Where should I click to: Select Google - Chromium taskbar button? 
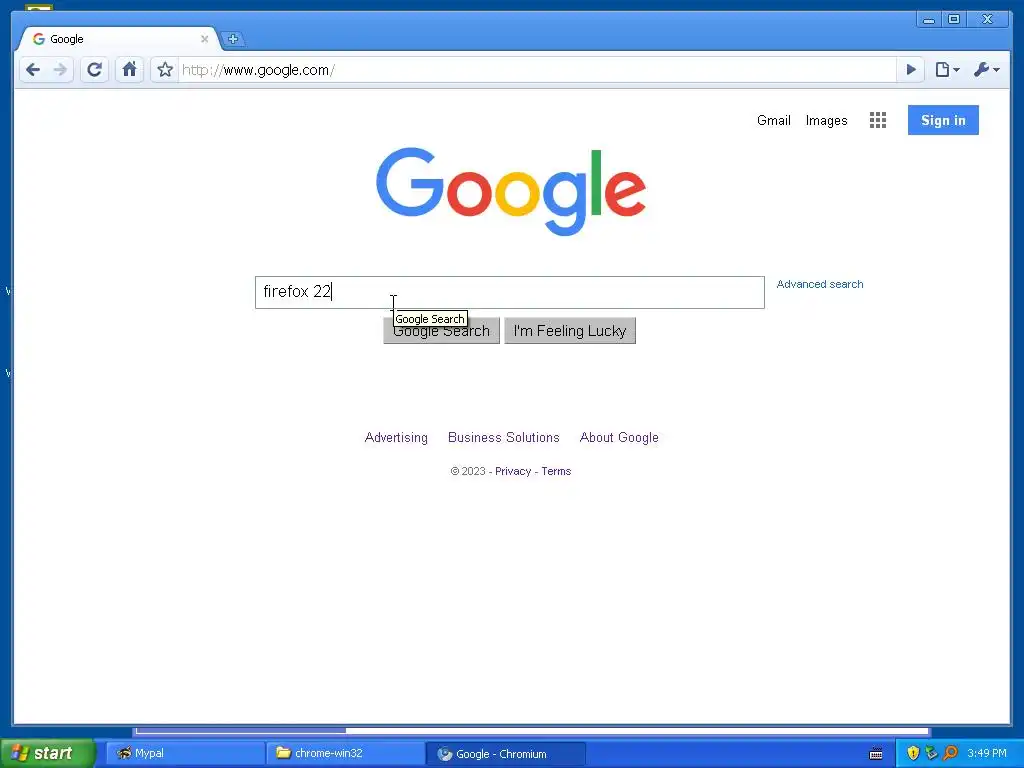pos(505,754)
